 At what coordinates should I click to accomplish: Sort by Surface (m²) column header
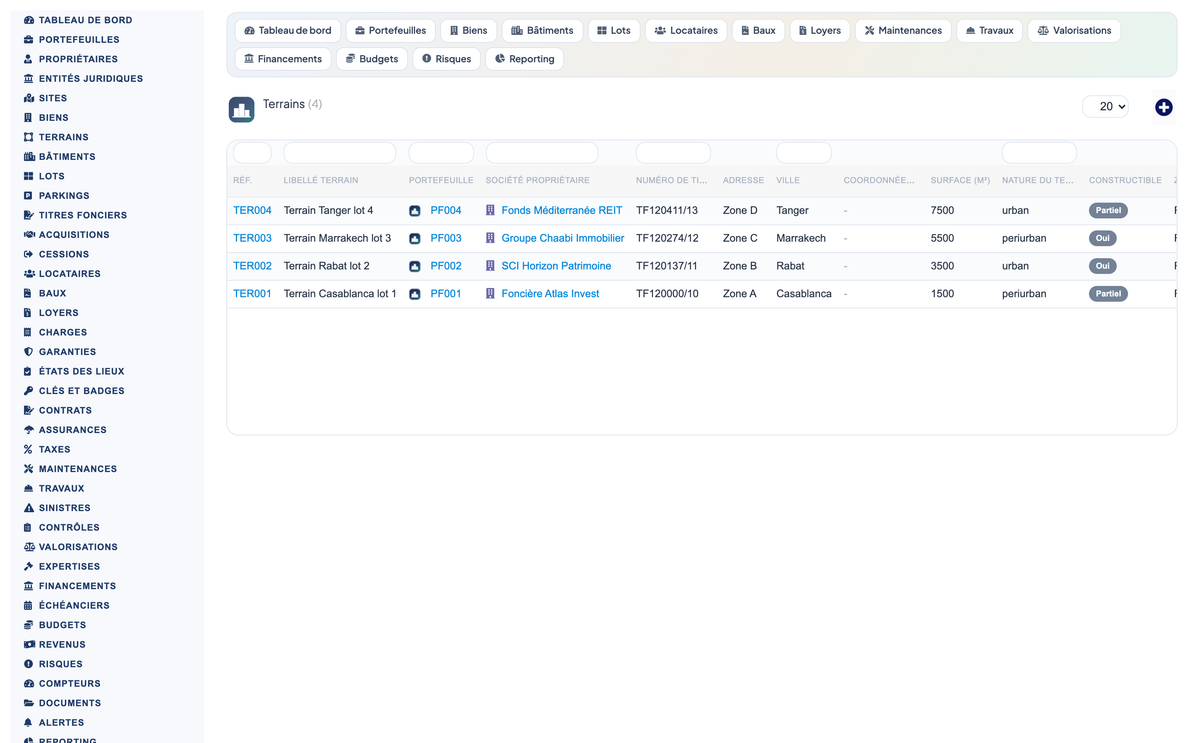click(x=960, y=181)
